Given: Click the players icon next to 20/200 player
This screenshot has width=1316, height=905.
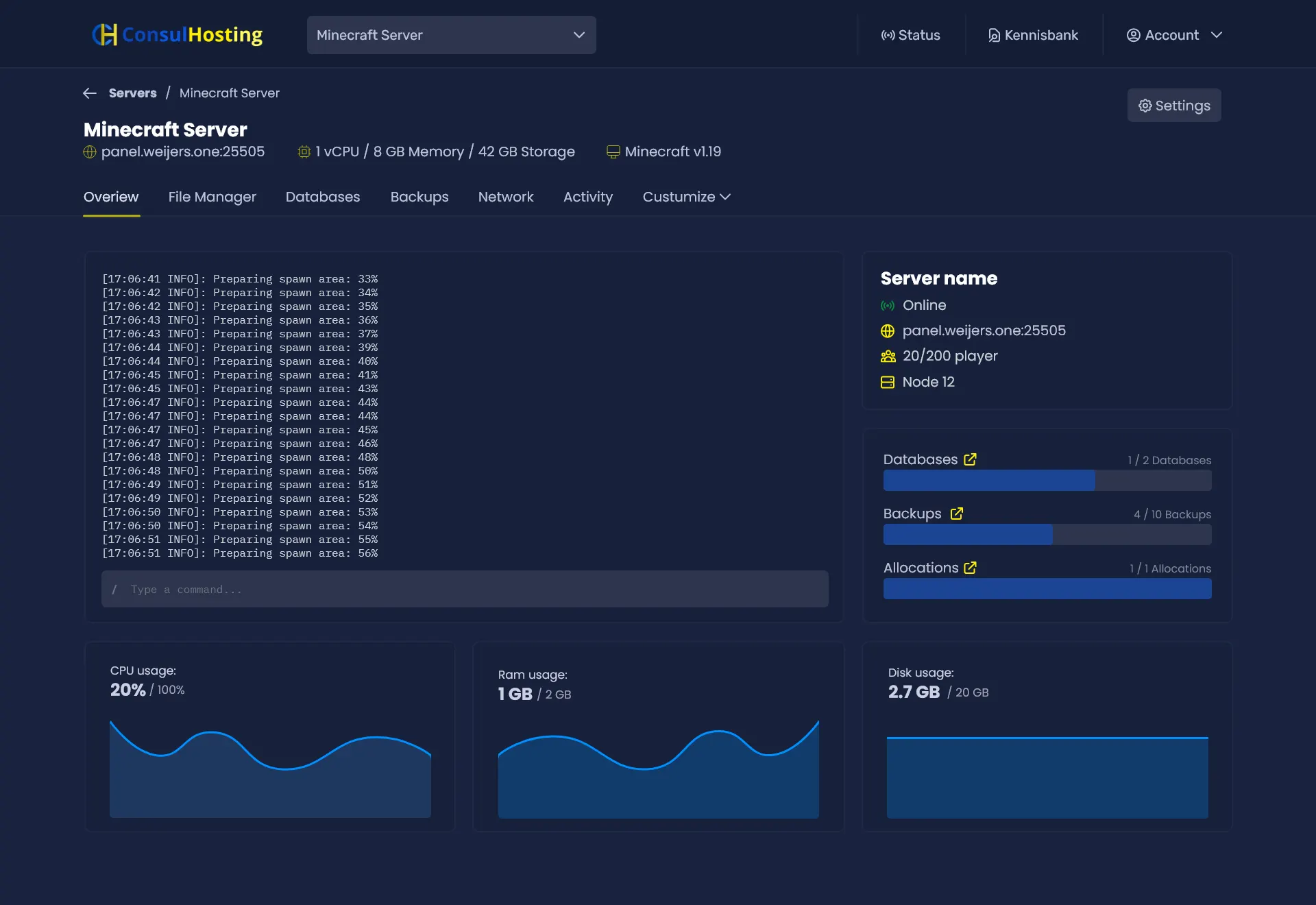Looking at the screenshot, I should click(x=888, y=357).
